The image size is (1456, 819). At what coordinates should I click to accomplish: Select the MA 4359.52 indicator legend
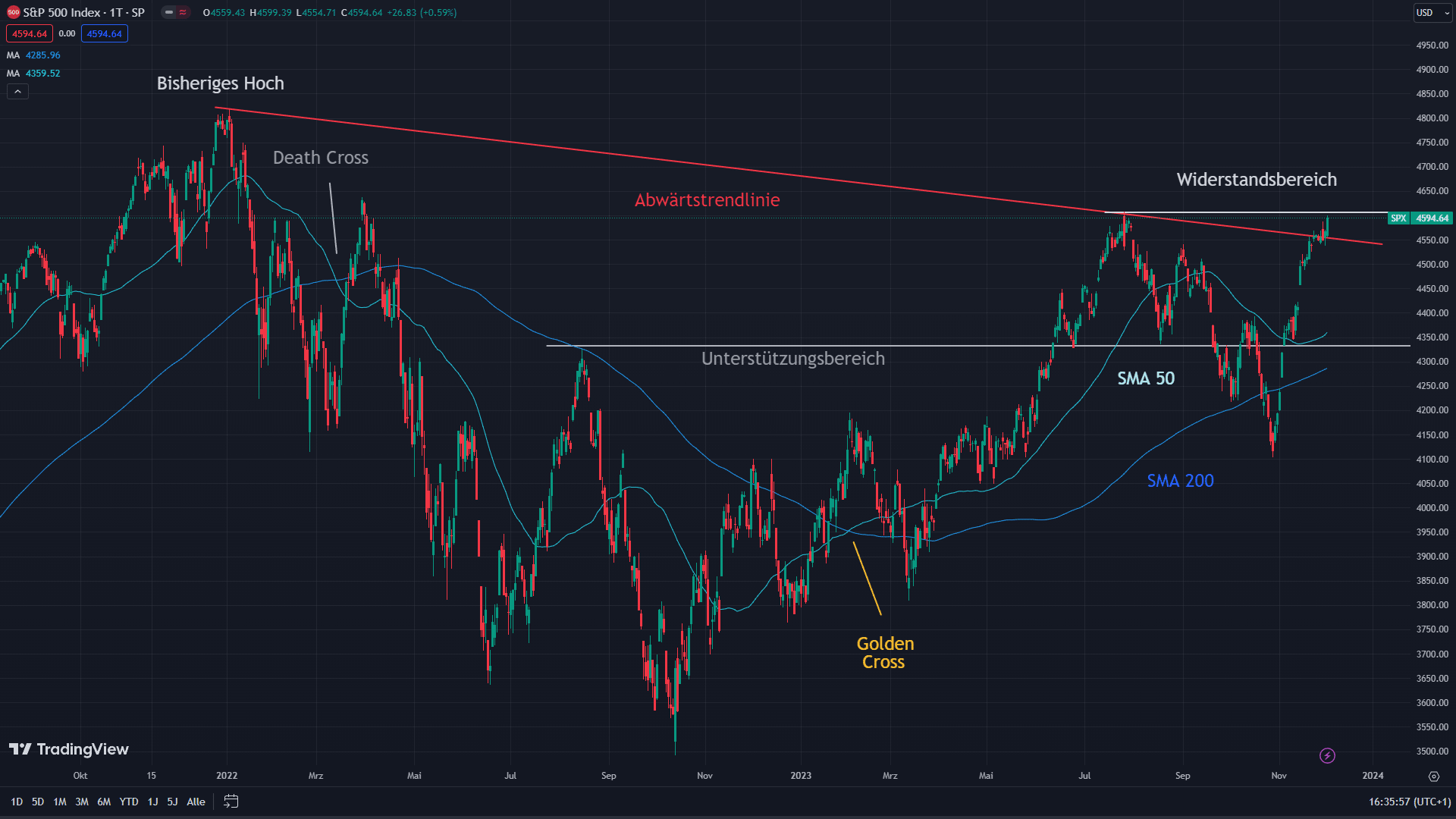point(33,74)
